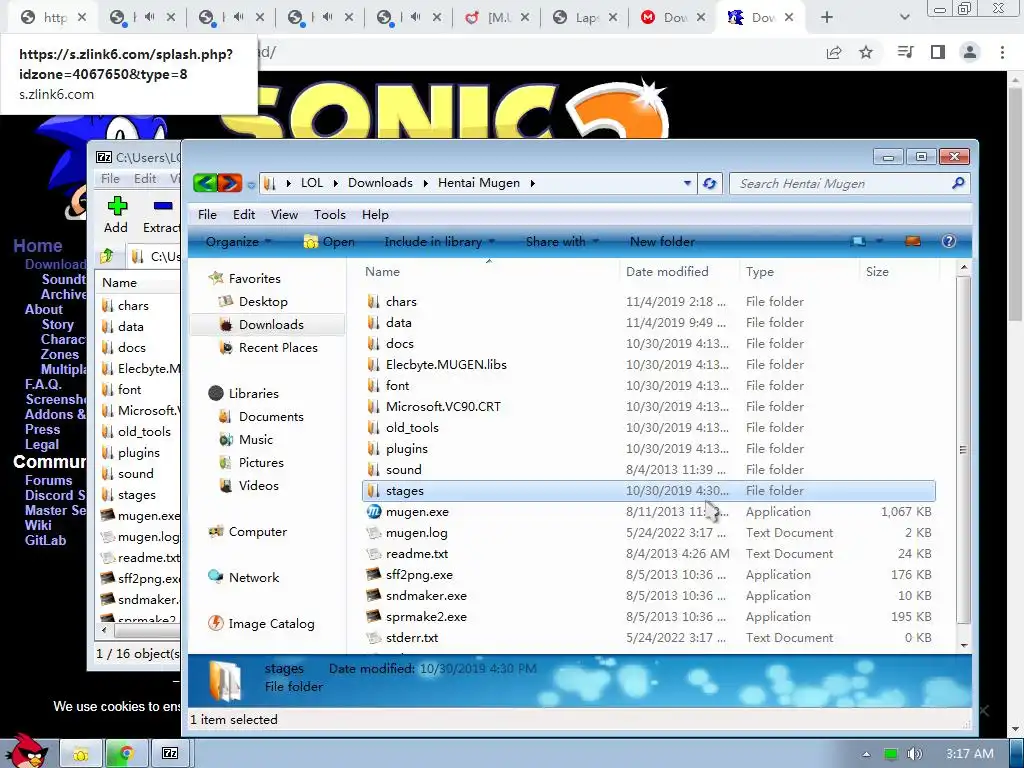Click the Open toolbar button
This screenshot has height=768, width=1024.
[x=330, y=242]
